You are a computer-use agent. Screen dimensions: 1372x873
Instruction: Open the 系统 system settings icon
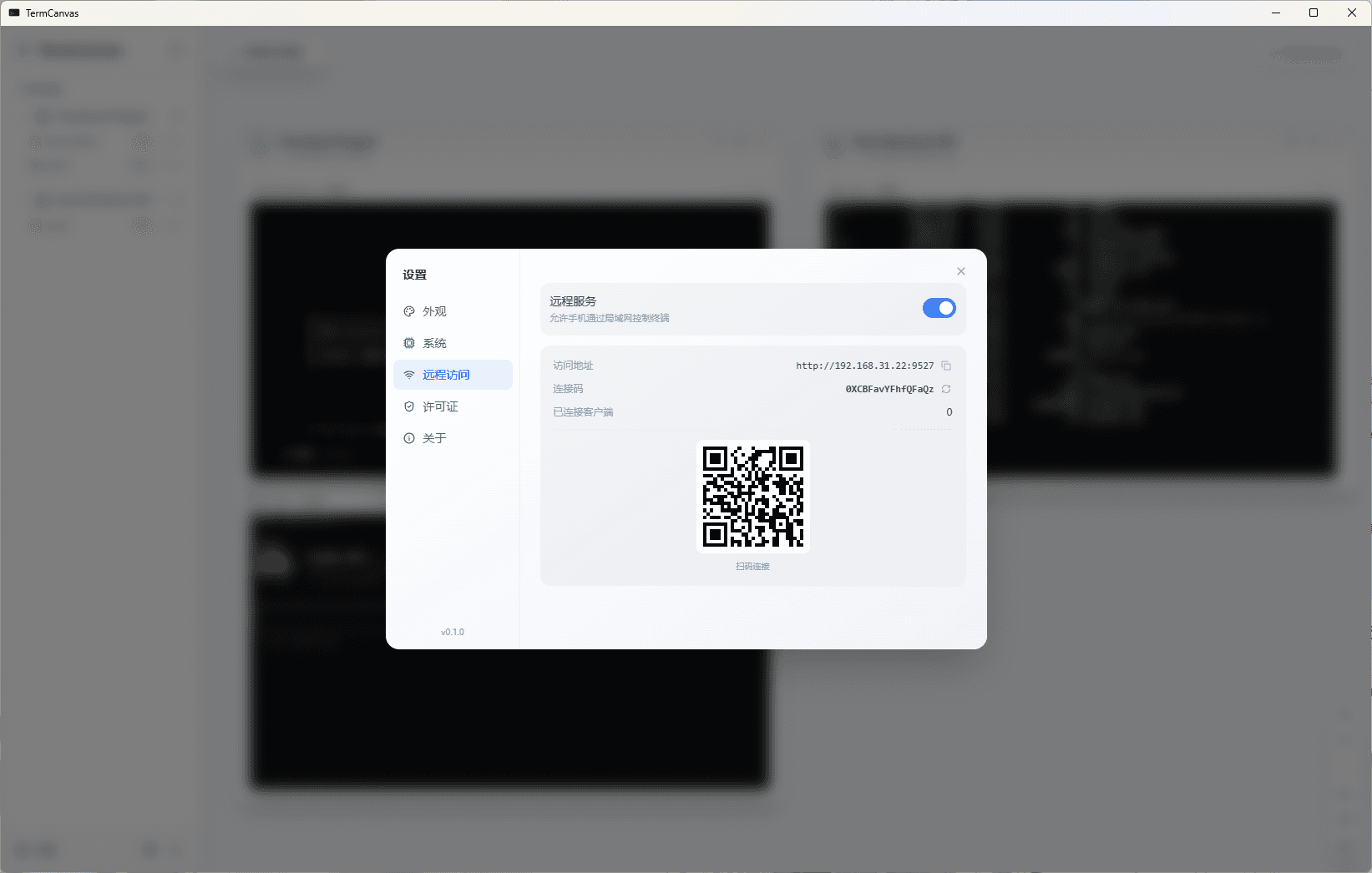[409, 342]
